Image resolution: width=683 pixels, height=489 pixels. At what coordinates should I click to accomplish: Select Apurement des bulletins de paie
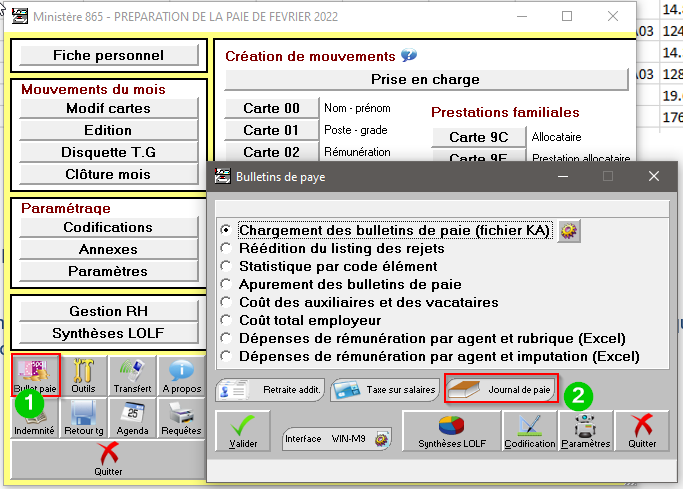point(227,284)
